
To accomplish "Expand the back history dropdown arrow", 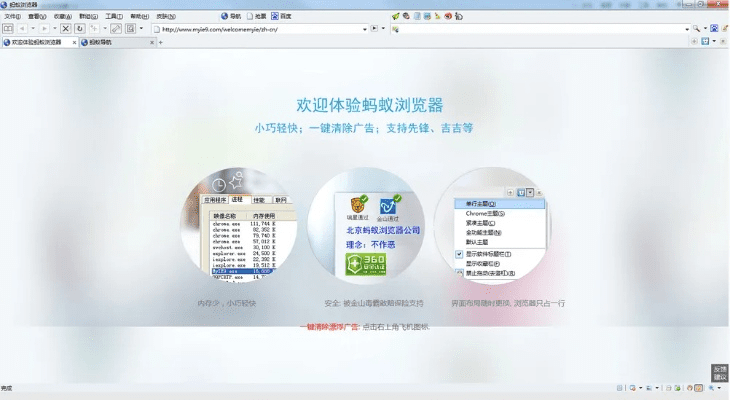I will pos(33,29).
